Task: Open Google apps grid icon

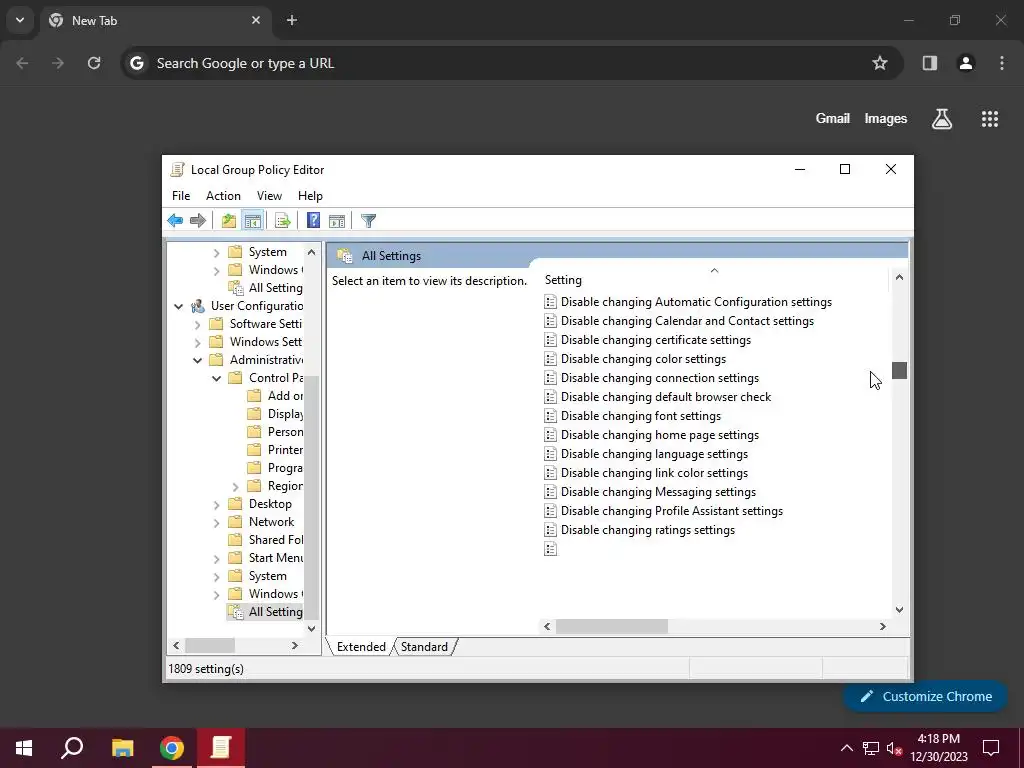Action: coord(989,119)
